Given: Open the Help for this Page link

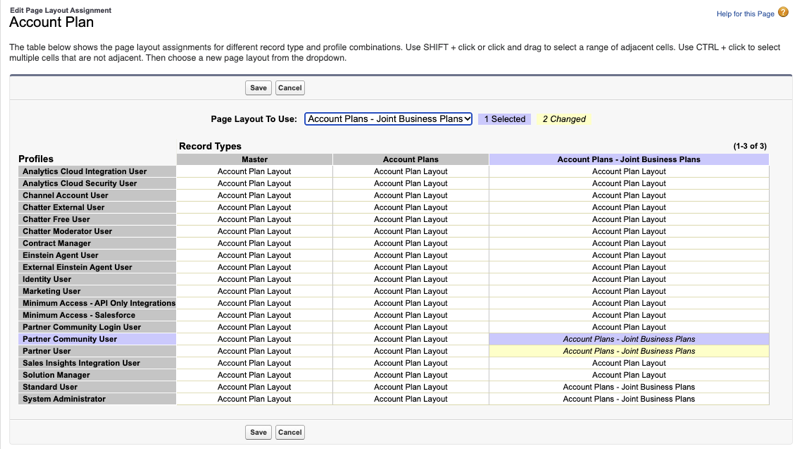Looking at the screenshot, I should [x=745, y=14].
